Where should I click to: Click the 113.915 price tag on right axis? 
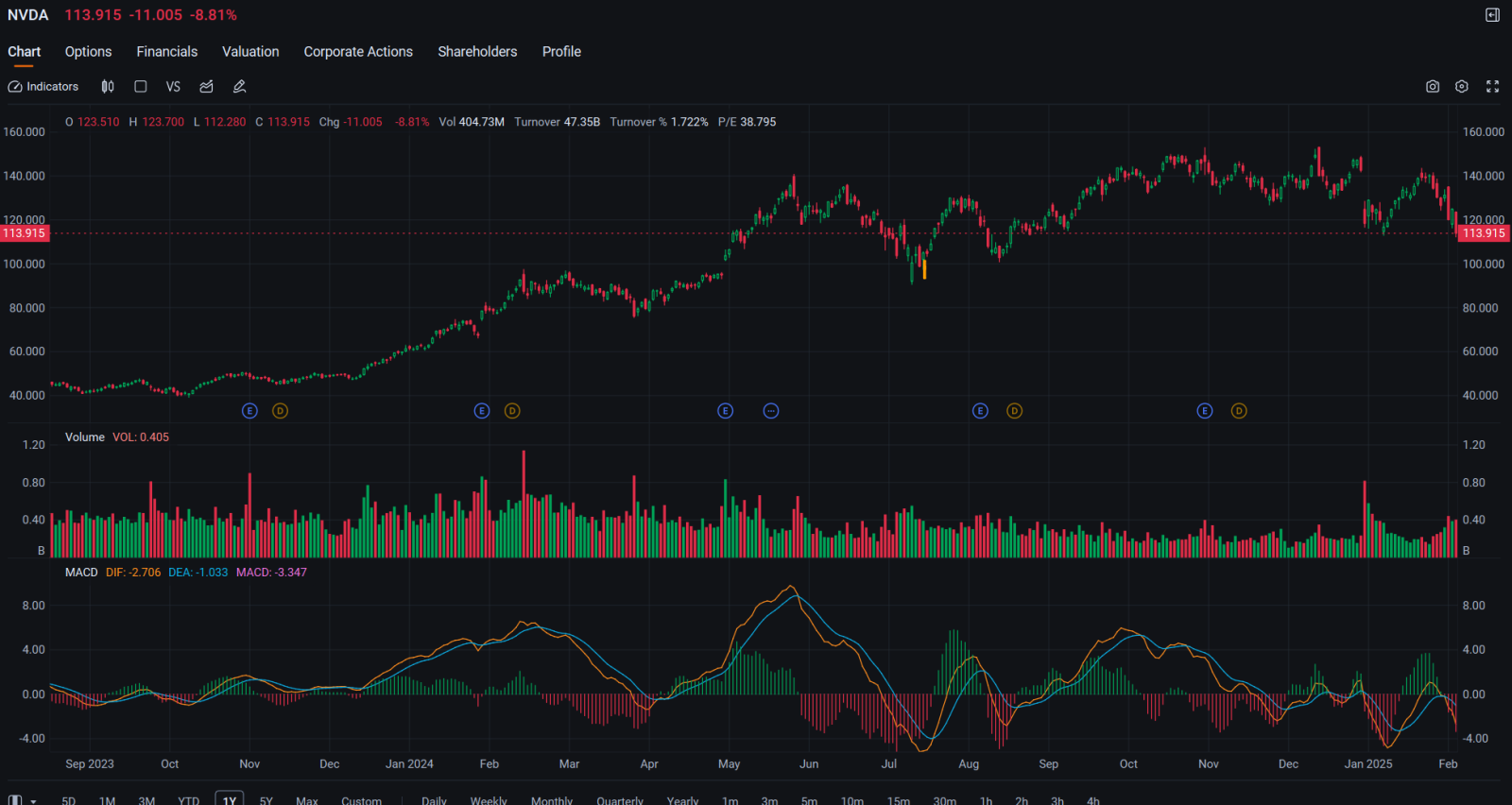coord(1484,233)
